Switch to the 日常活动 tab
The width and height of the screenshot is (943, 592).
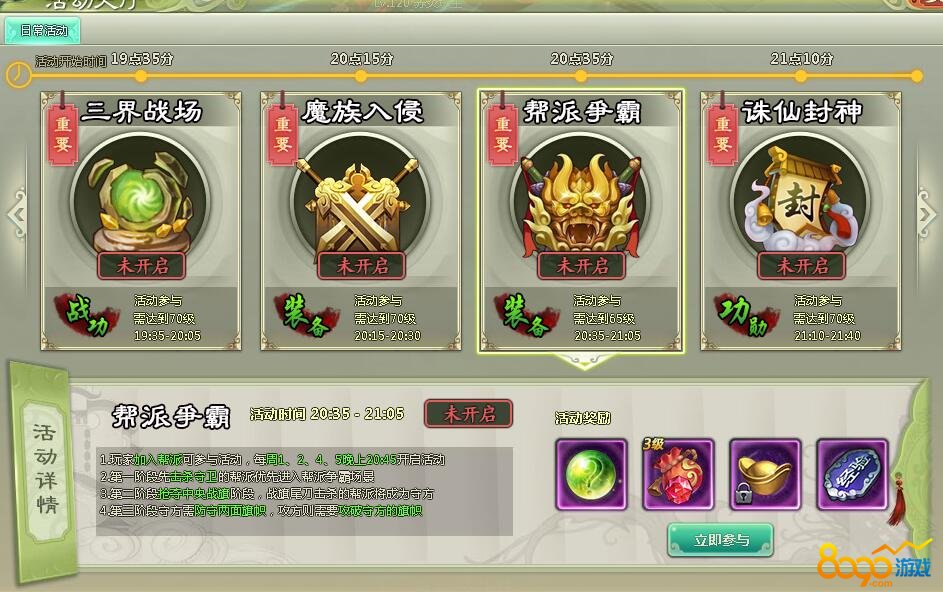tap(42, 31)
